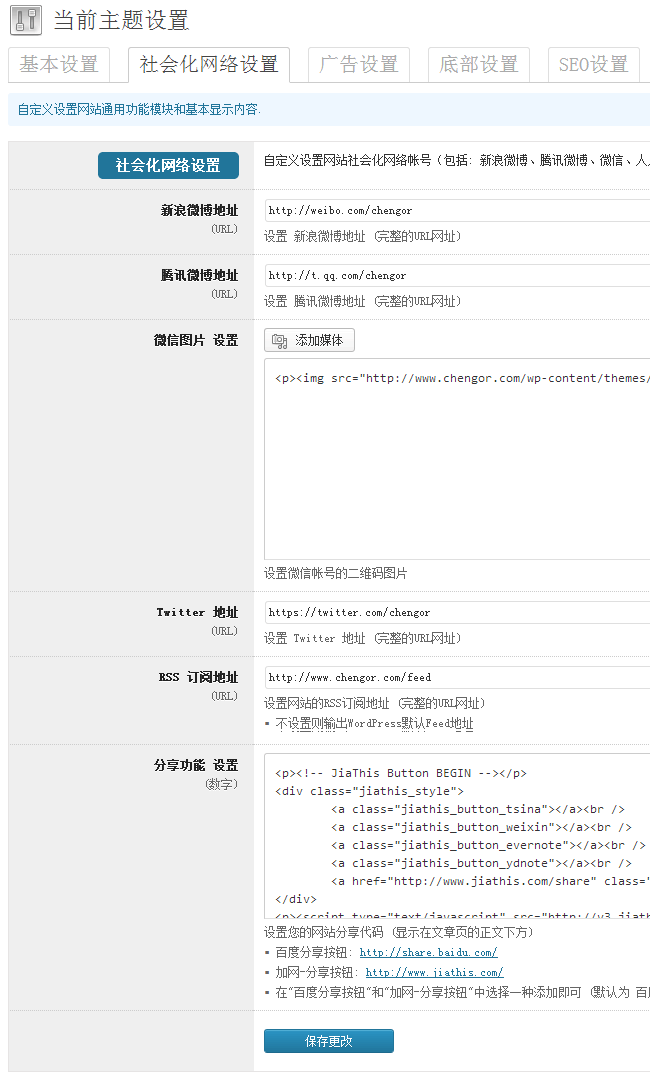Focus the RSS 订阅地址 field
Image resolution: width=650 pixels, height=1078 pixels.
click(x=457, y=677)
